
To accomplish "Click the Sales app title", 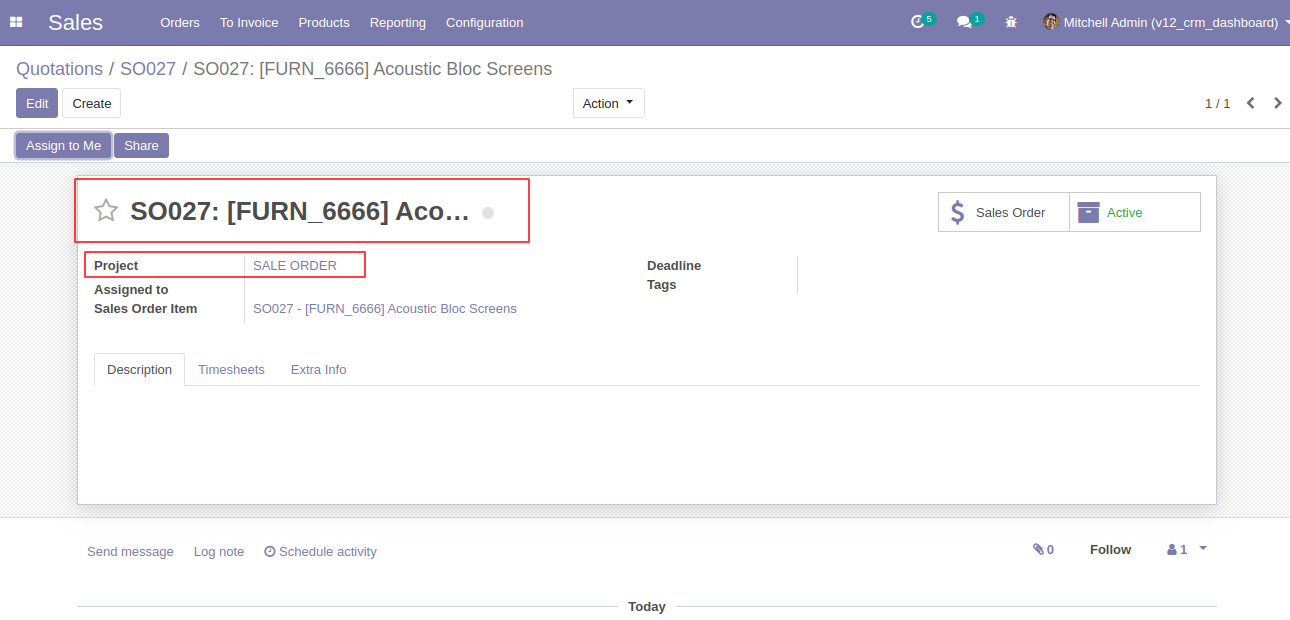I will 75,22.
